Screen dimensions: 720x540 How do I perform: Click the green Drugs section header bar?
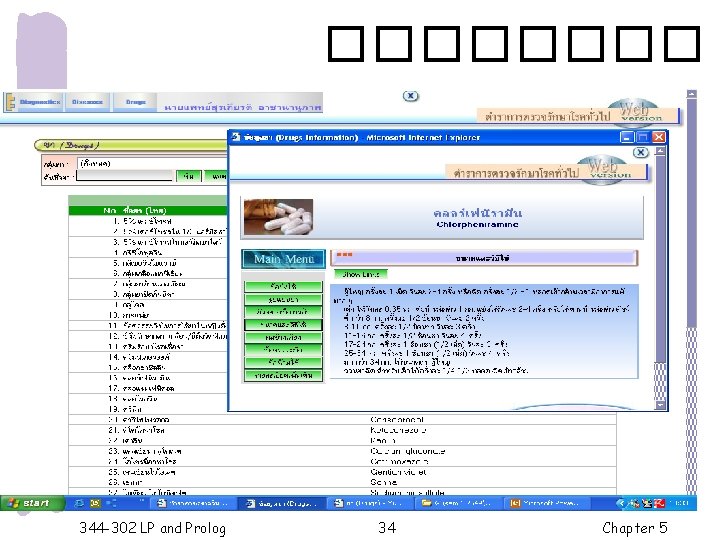click(131, 146)
